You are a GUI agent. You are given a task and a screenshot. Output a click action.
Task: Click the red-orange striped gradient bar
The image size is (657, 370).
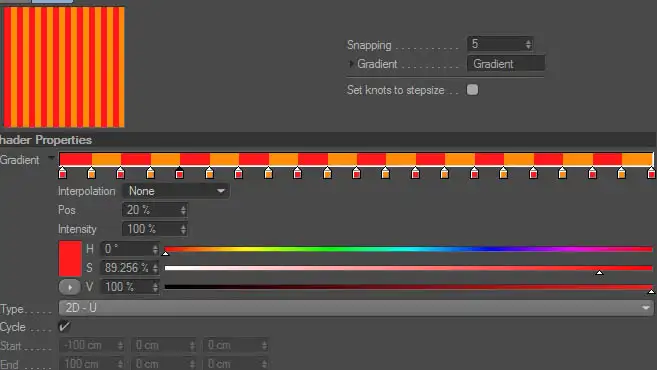356,159
